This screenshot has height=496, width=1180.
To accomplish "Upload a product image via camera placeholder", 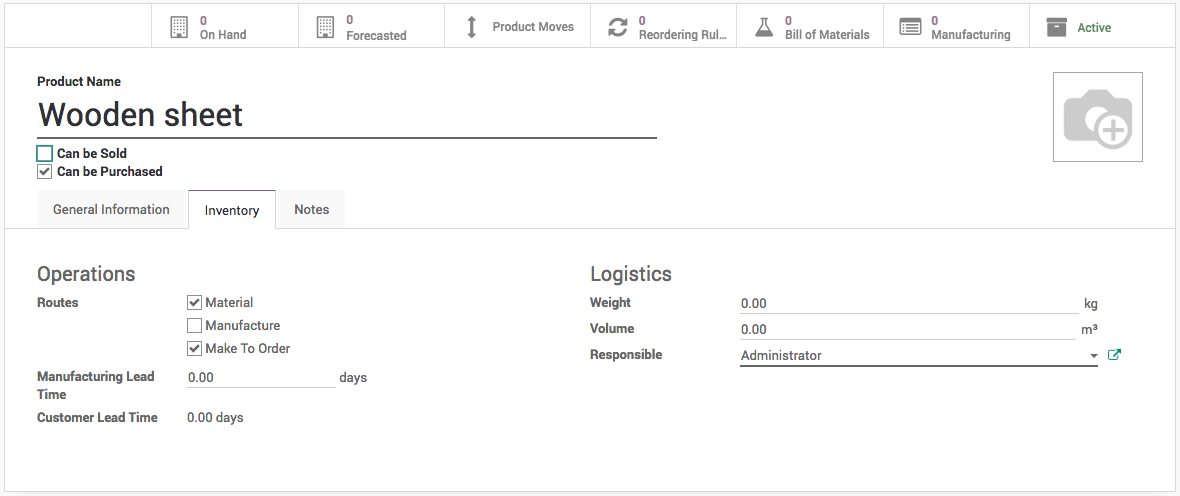I will (1097, 117).
